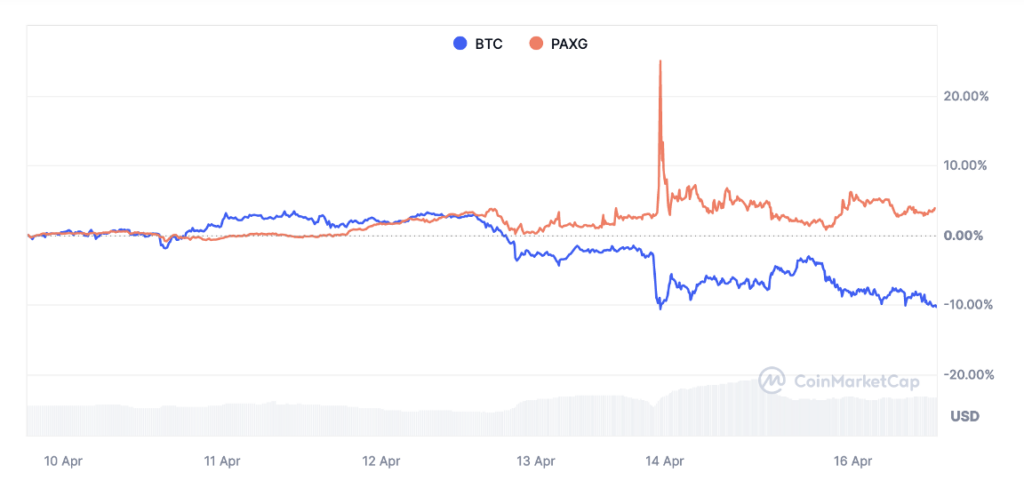Click the 10 Apr date label
The height and width of the screenshot is (489, 1024).
point(63,461)
